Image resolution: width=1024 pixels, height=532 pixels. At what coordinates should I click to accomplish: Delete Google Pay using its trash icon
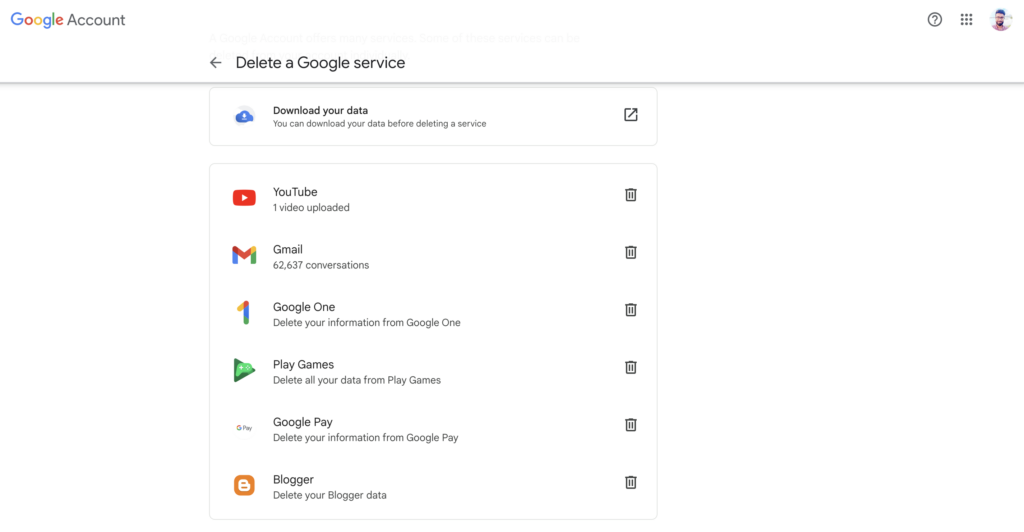coord(630,424)
